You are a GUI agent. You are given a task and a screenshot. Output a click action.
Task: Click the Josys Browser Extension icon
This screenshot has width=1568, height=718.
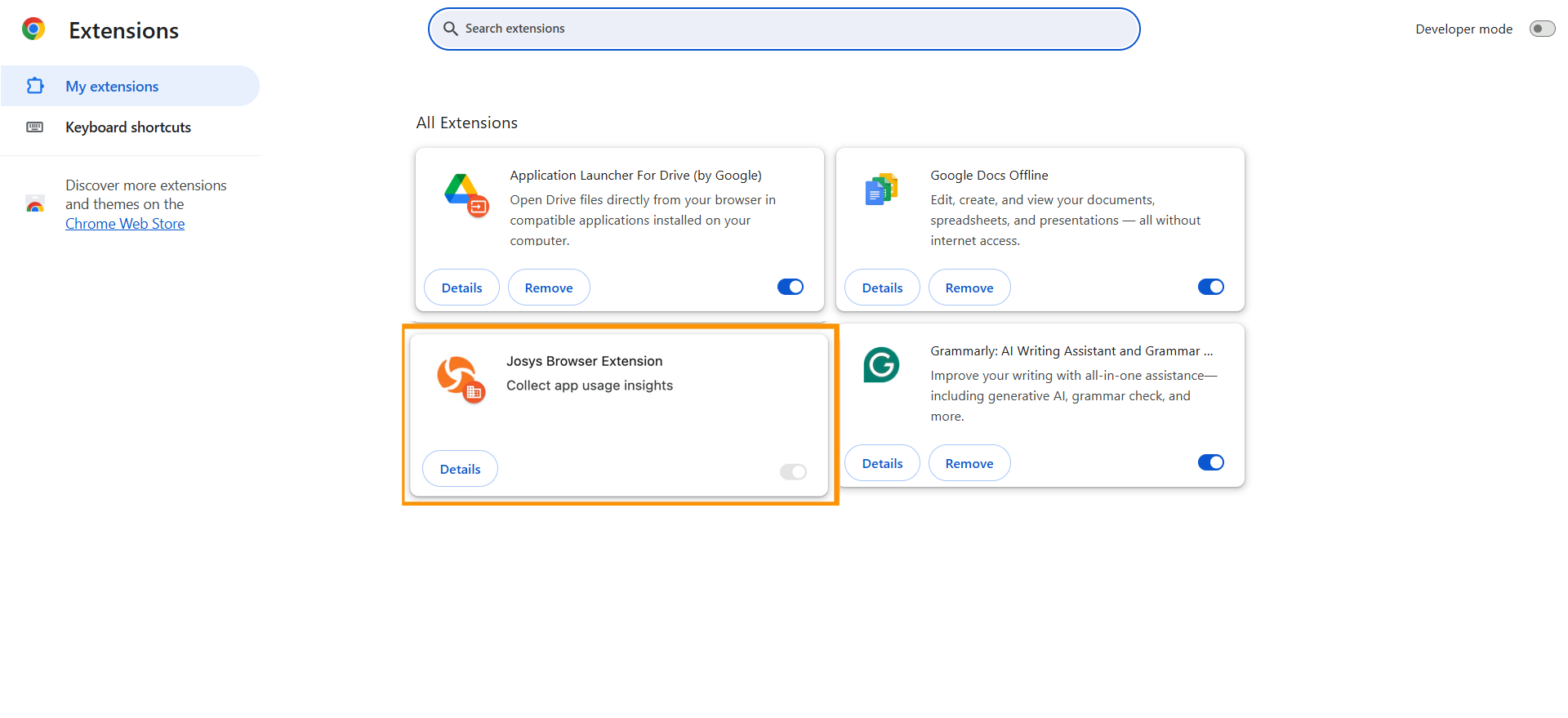(x=461, y=379)
